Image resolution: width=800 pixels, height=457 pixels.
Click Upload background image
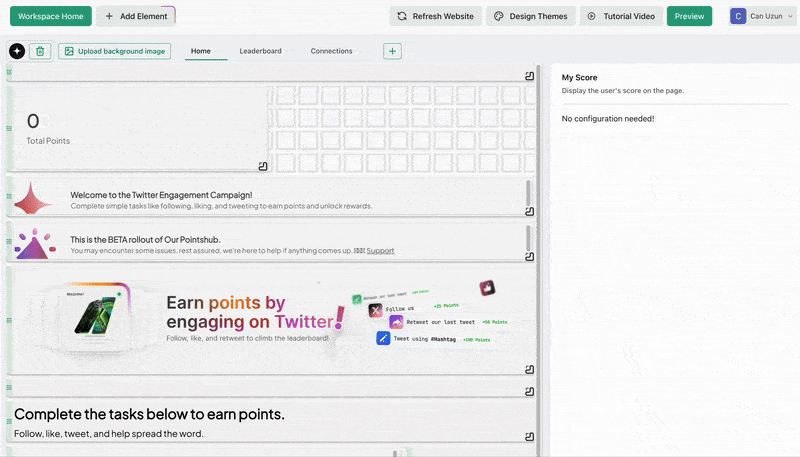114,51
